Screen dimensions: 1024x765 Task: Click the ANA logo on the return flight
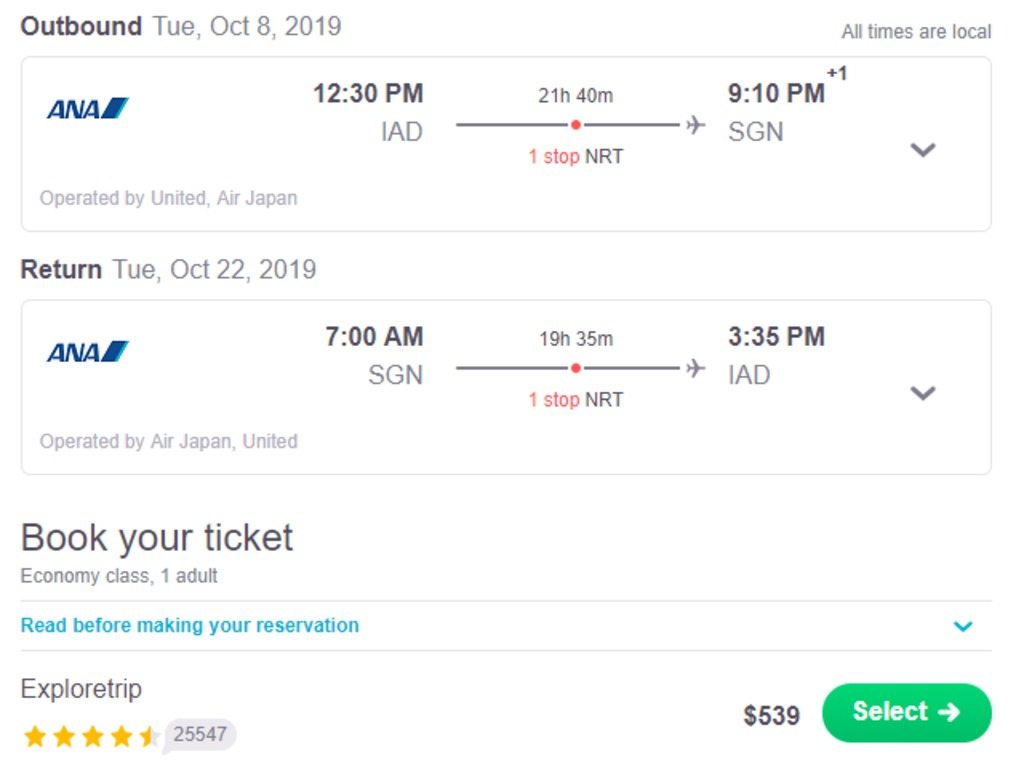pos(88,351)
